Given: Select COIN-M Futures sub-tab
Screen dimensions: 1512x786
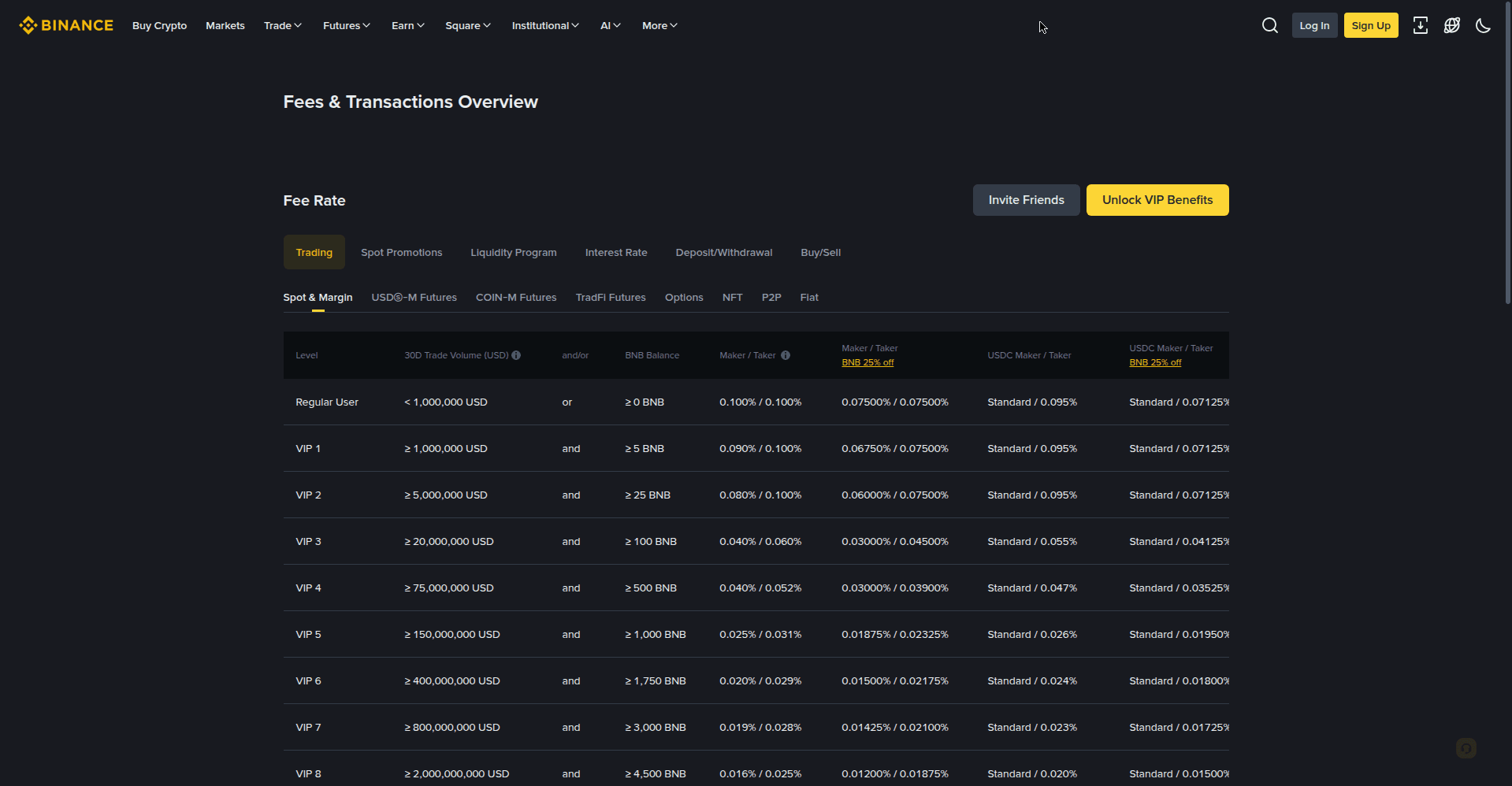Looking at the screenshot, I should (516, 297).
